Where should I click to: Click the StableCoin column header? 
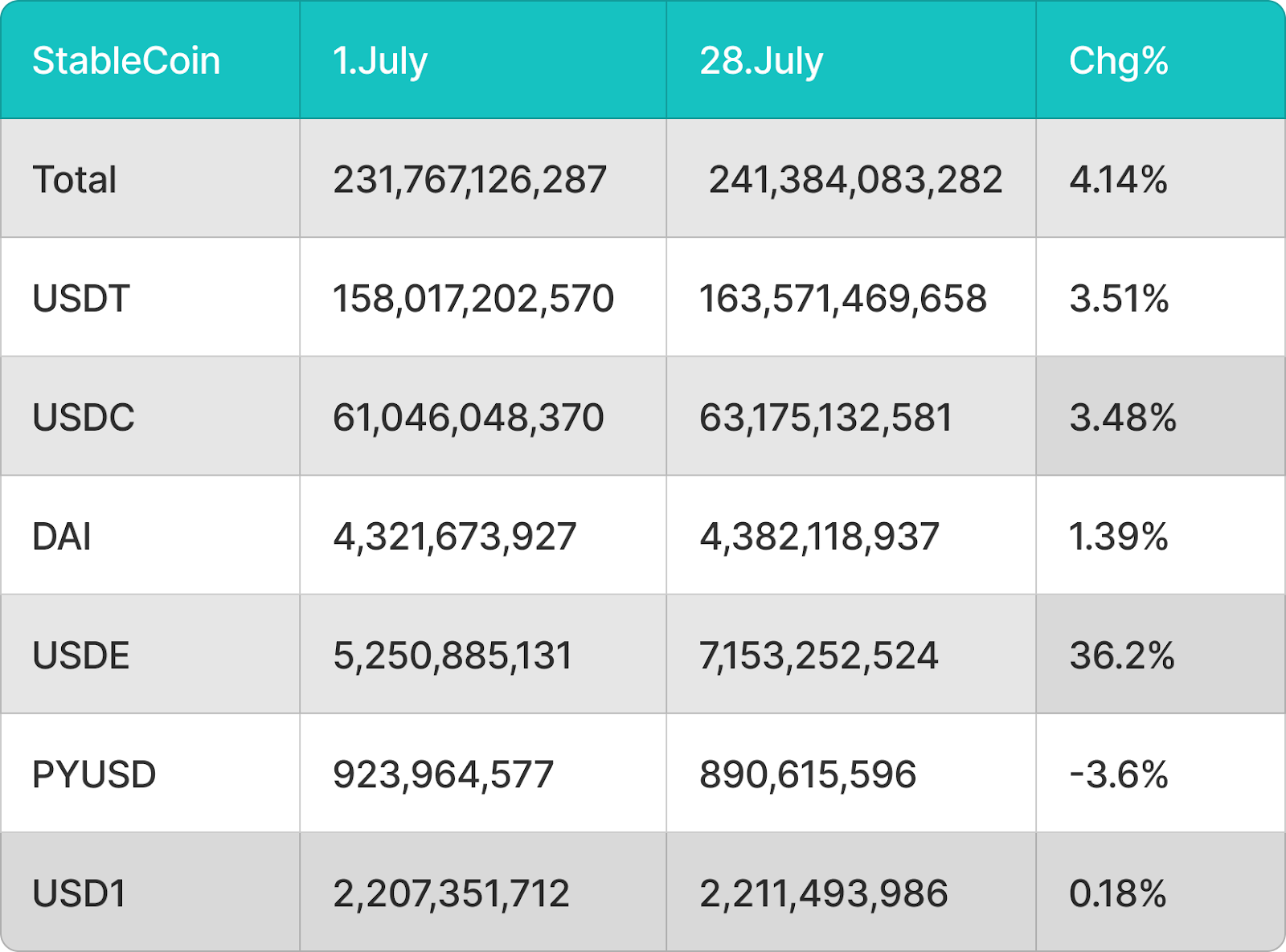pyautogui.click(x=126, y=61)
